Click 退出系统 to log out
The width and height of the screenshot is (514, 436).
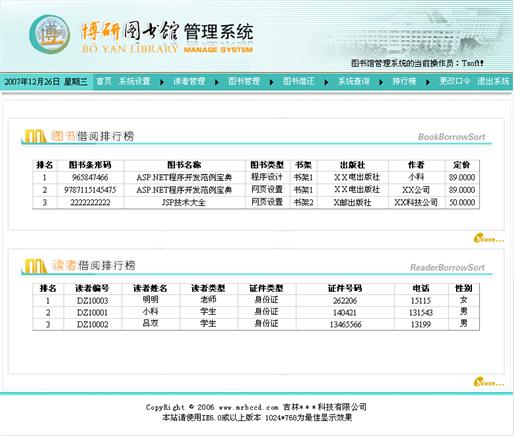coord(493,81)
